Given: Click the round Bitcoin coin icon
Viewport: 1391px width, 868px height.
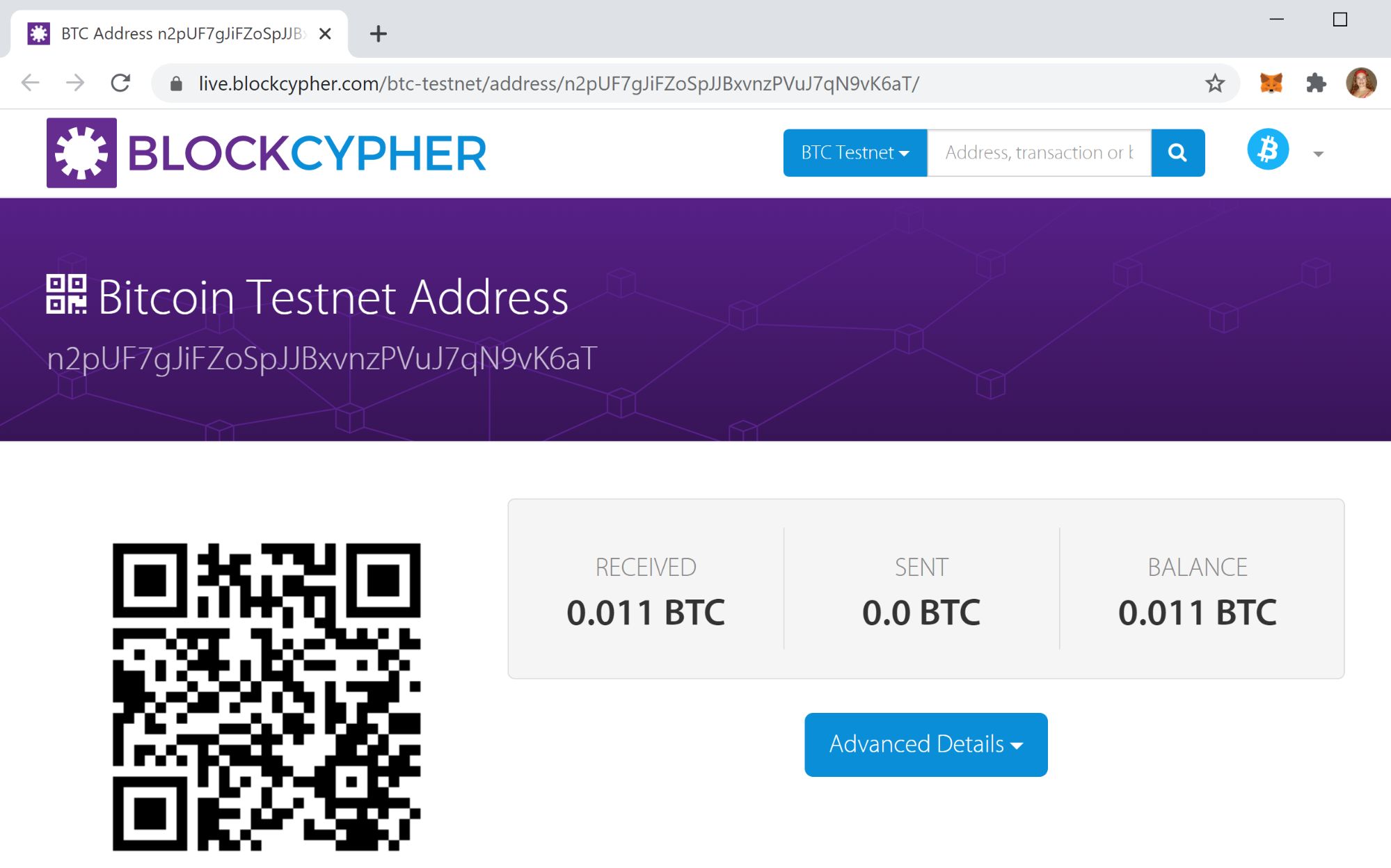Looking at the screenshot, I should (1267, 150).
